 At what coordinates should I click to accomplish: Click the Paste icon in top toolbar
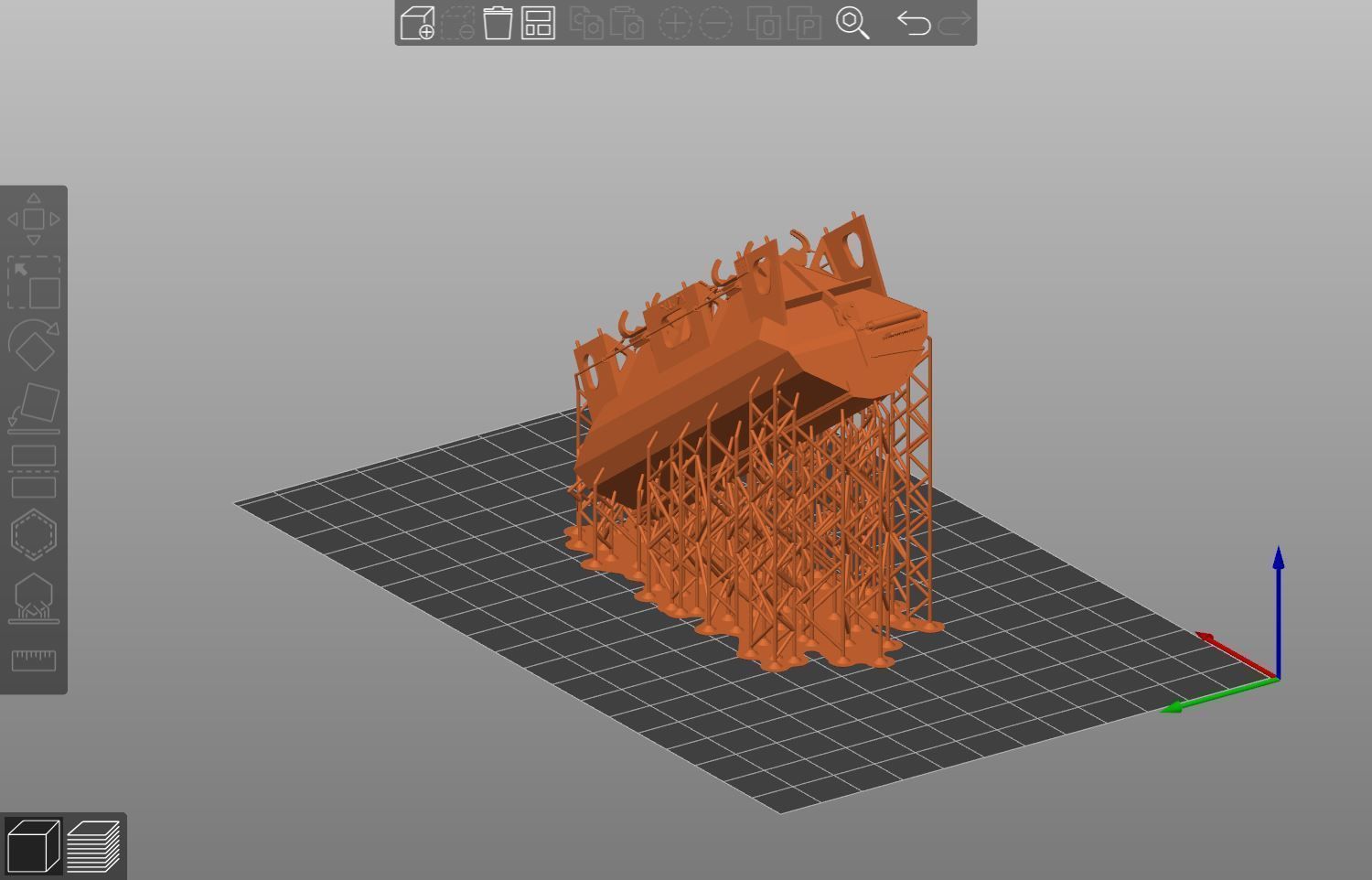pos(627,23)
